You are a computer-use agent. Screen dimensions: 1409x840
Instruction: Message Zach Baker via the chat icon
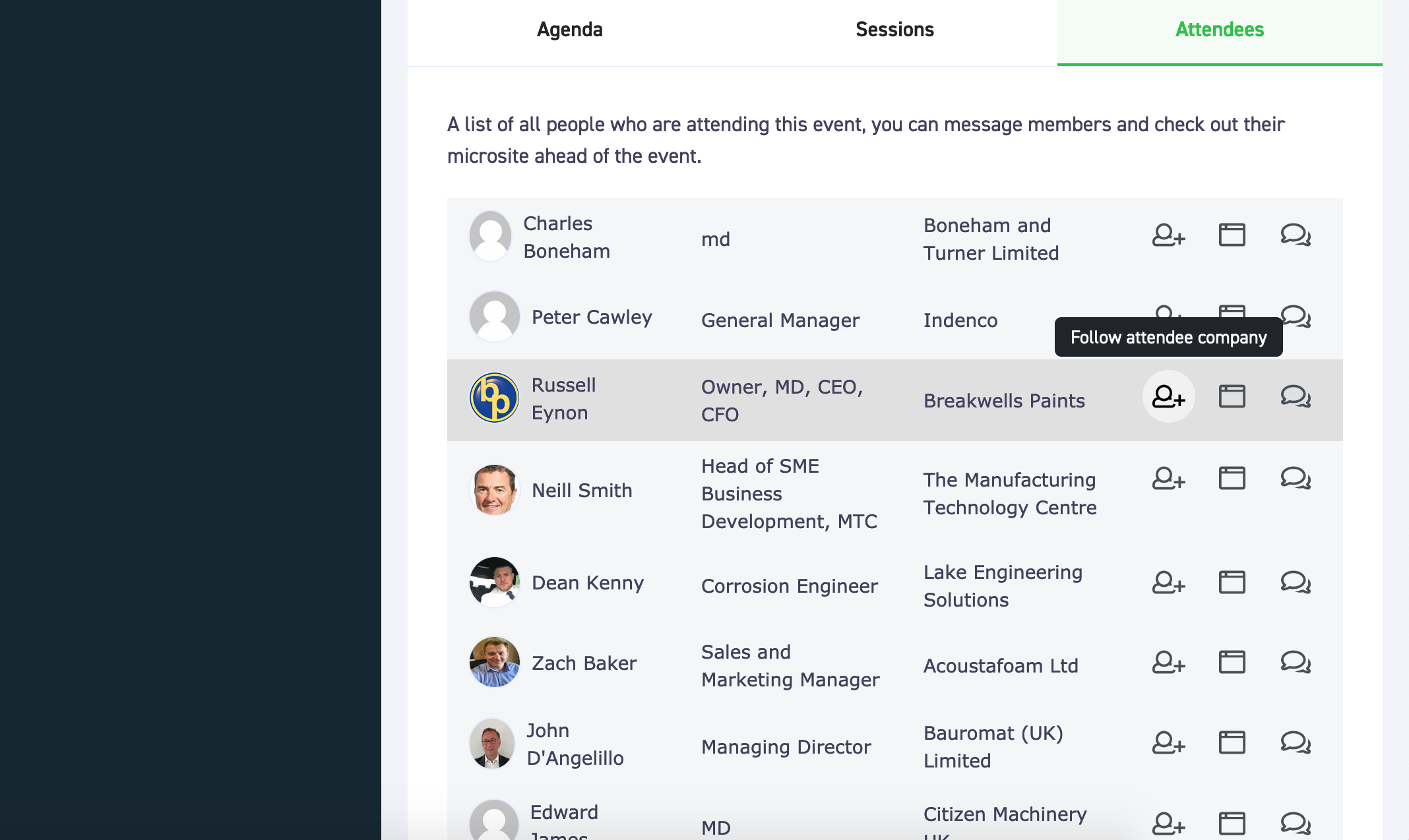(x=1296, y=662)
